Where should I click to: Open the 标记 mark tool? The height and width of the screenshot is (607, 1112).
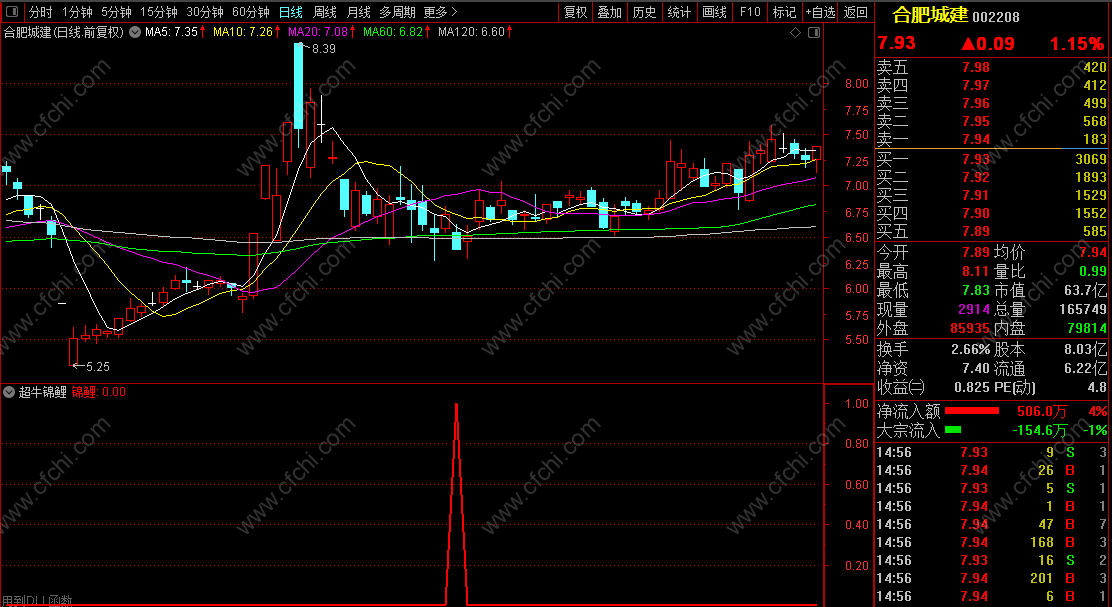pyautogui.click(x=784, y=12)
